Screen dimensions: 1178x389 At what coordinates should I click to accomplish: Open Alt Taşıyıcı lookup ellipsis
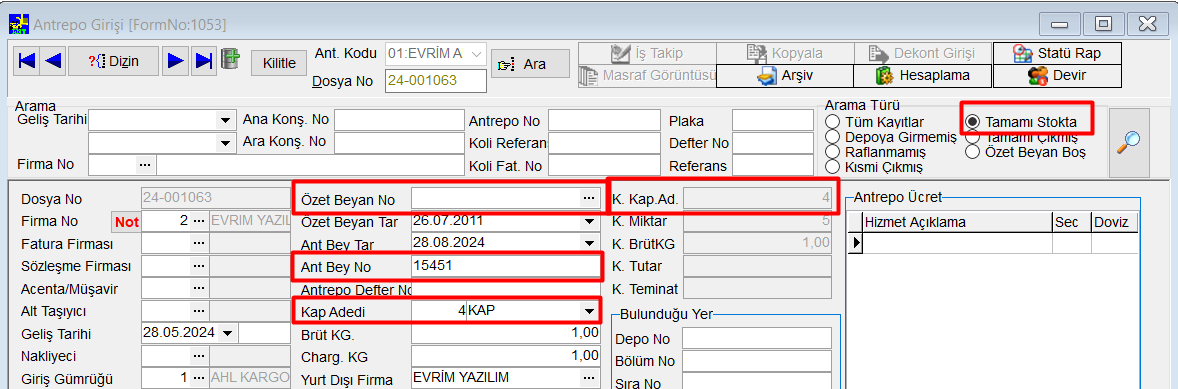(x=198, y=310)
